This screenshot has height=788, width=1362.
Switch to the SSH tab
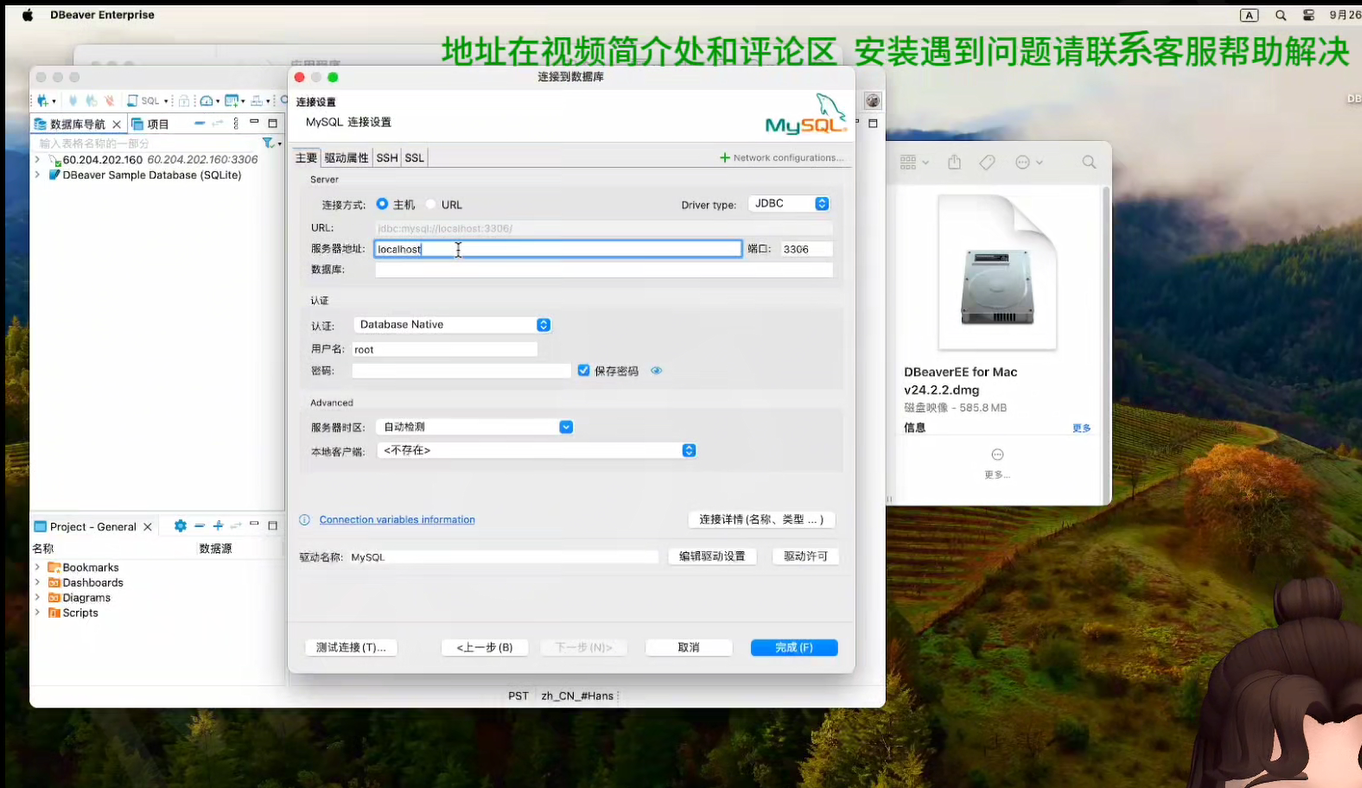coord(387,158)
